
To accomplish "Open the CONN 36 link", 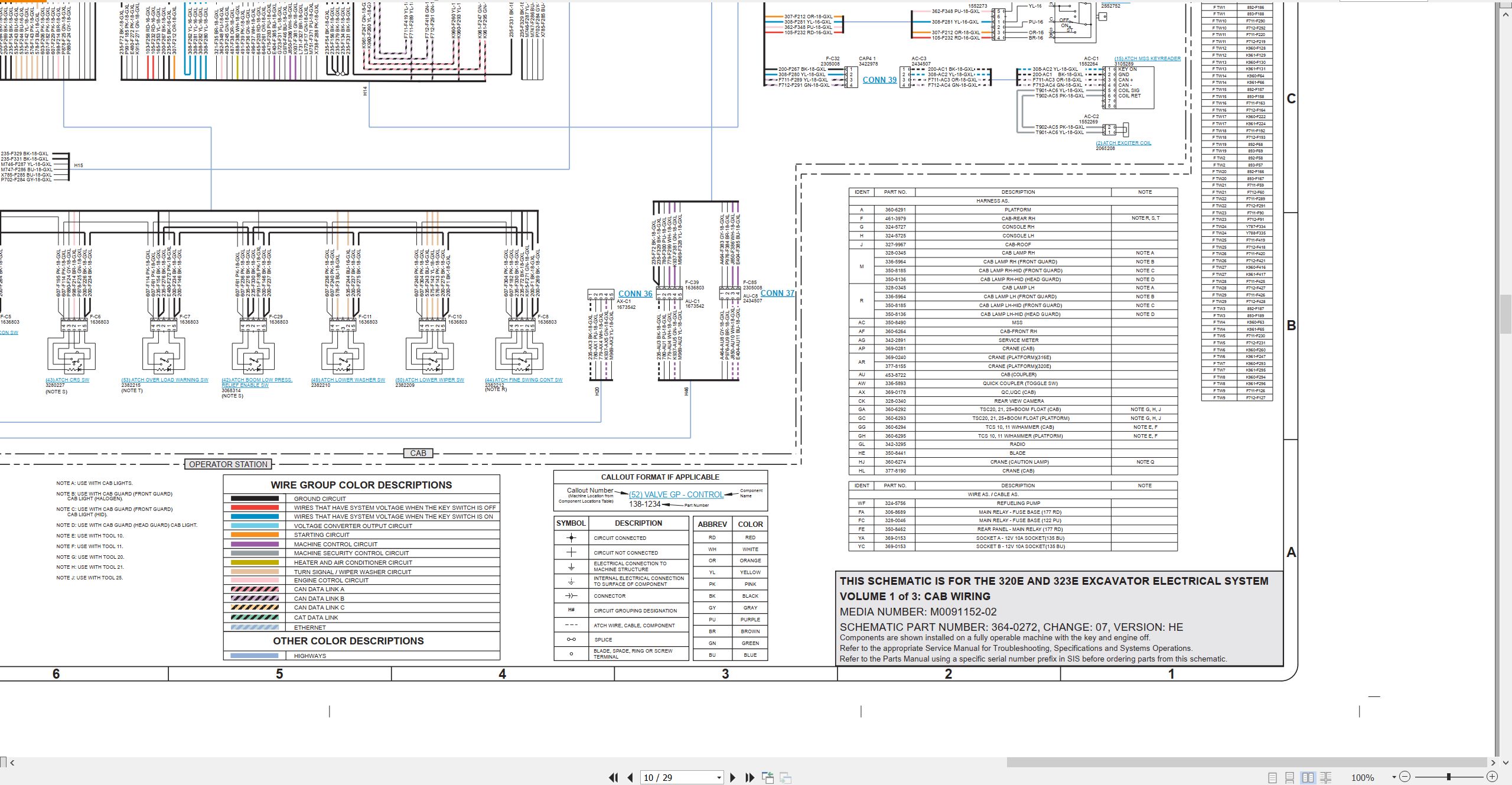I will click(636, 294).
